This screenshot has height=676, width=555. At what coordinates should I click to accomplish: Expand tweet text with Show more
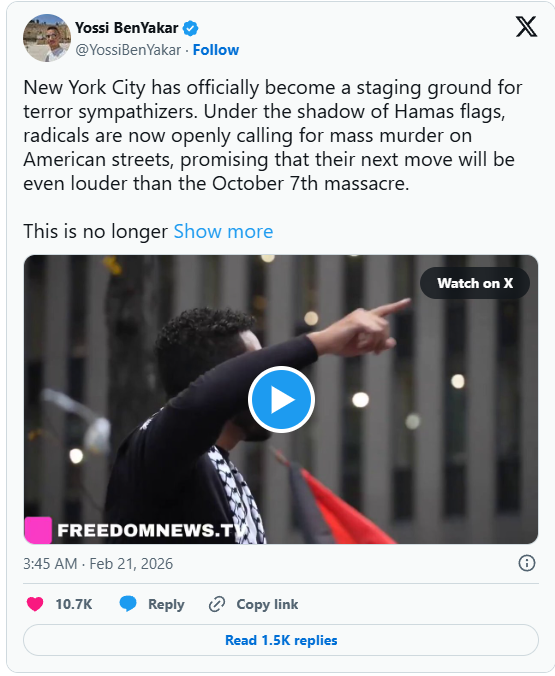[223, 232]
